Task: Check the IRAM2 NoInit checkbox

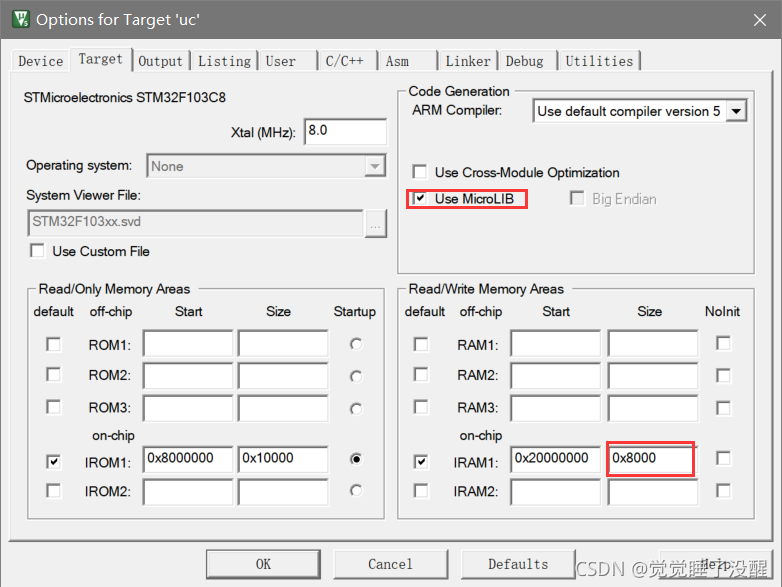Action: point(723,491)
